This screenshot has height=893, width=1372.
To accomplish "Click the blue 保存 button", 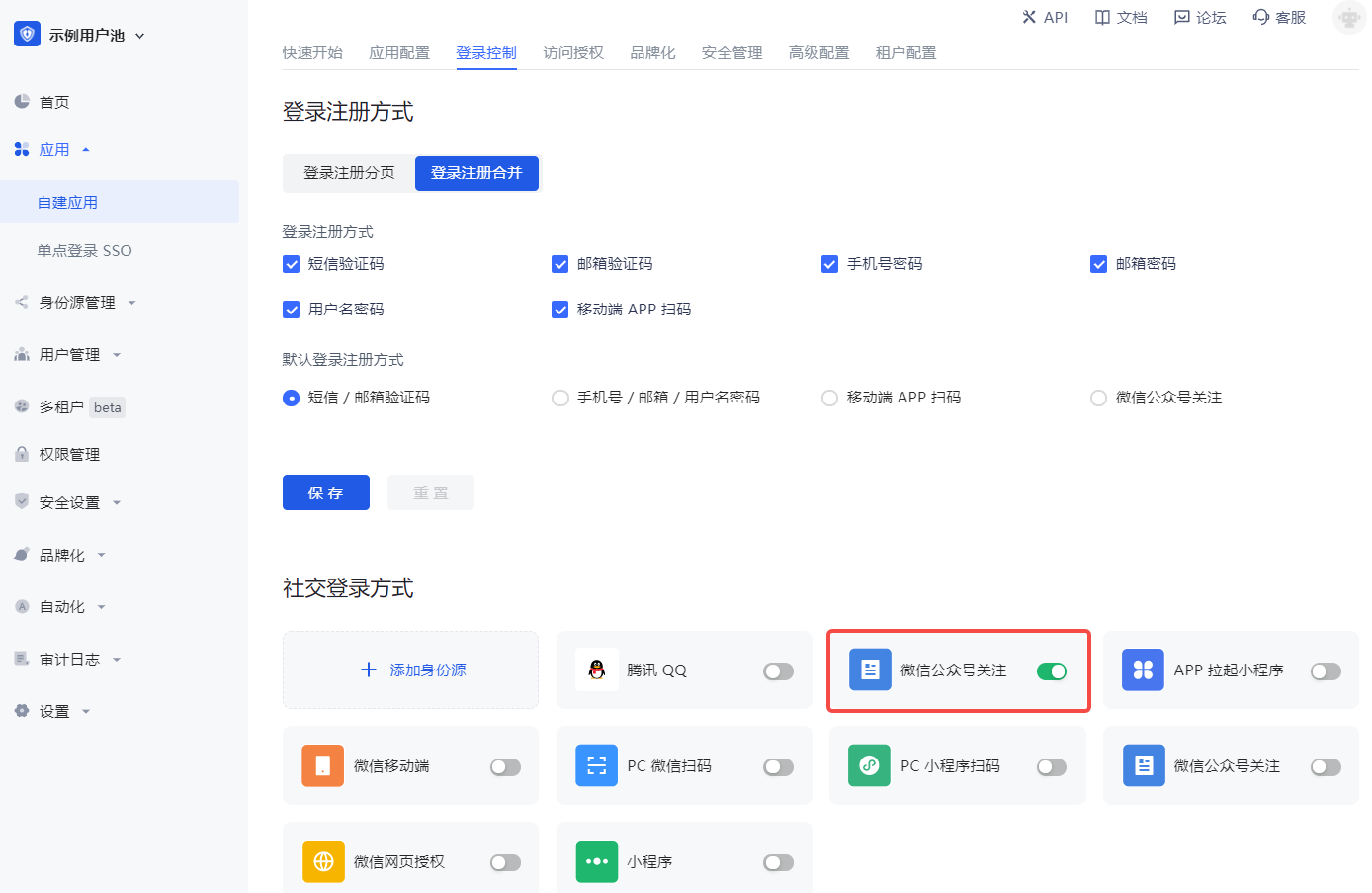I will tap(325, 492).
